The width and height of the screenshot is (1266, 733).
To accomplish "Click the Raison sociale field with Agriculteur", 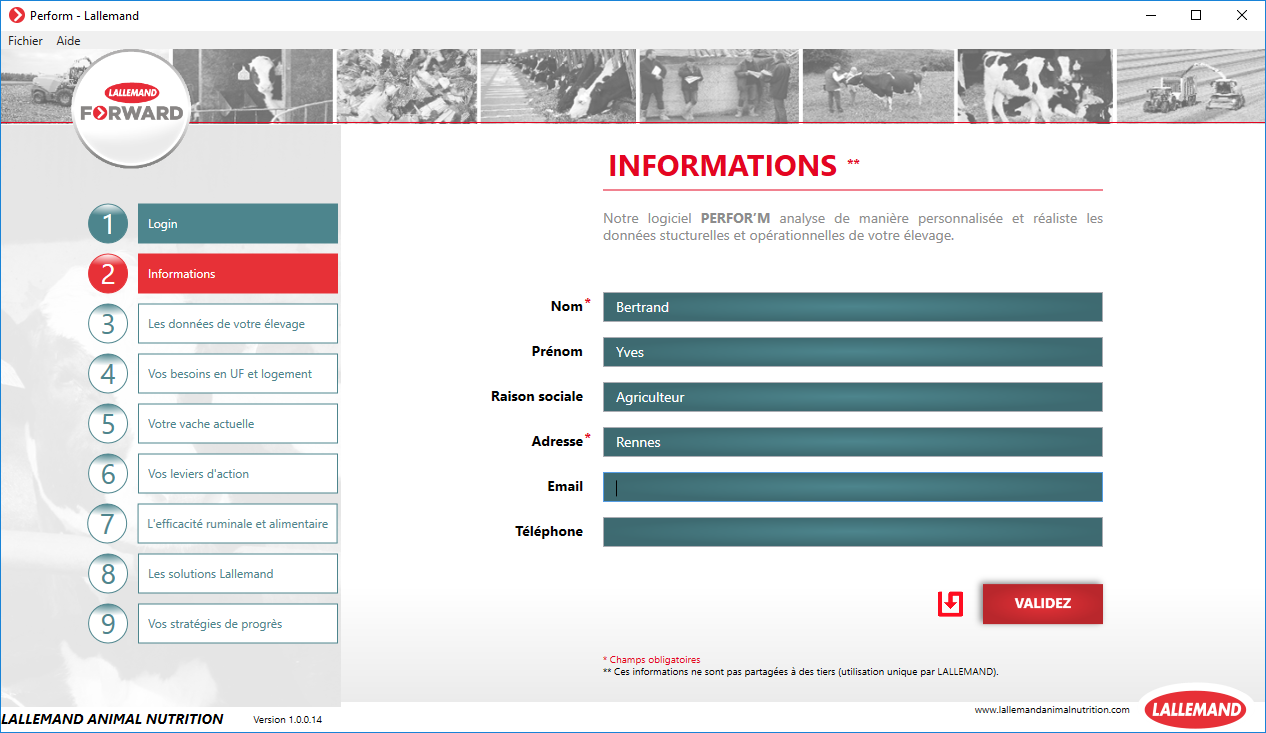I will (853, 397).
